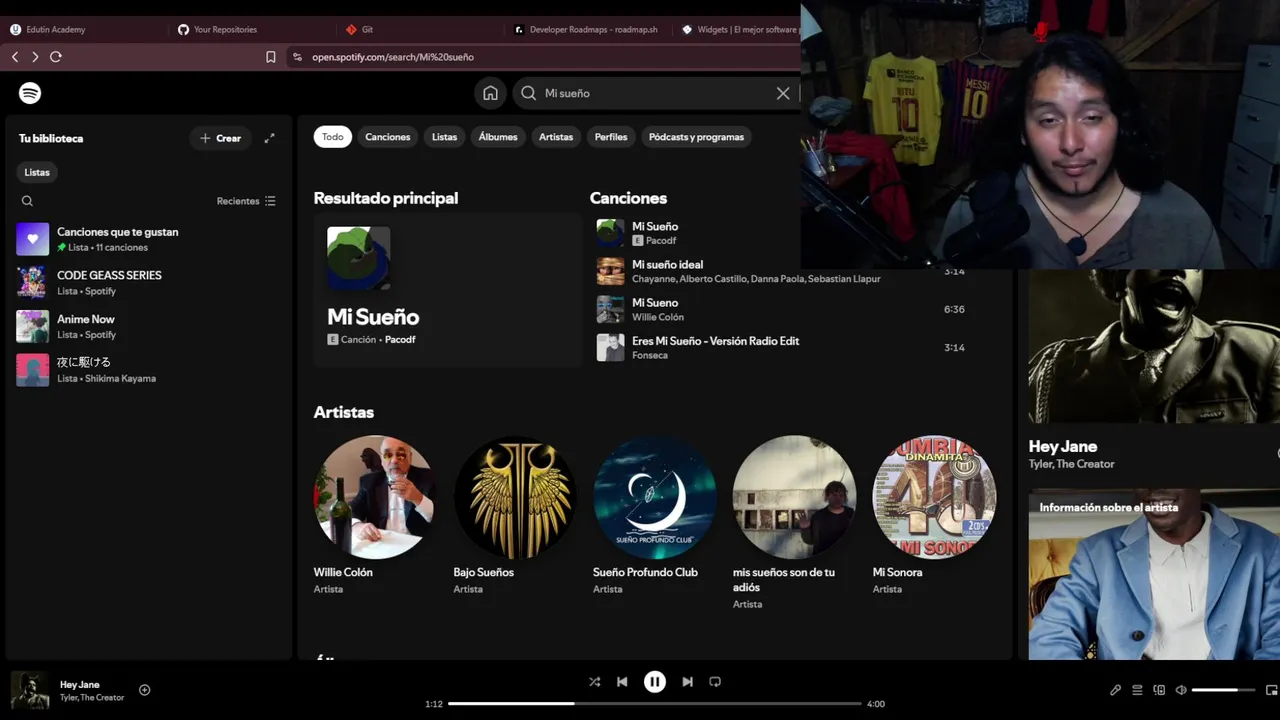Image resolution: width=1280 pixels, height=720 pixels.
Task: Open Sueño Profundo Club artist card
Action: click(654, 516)
